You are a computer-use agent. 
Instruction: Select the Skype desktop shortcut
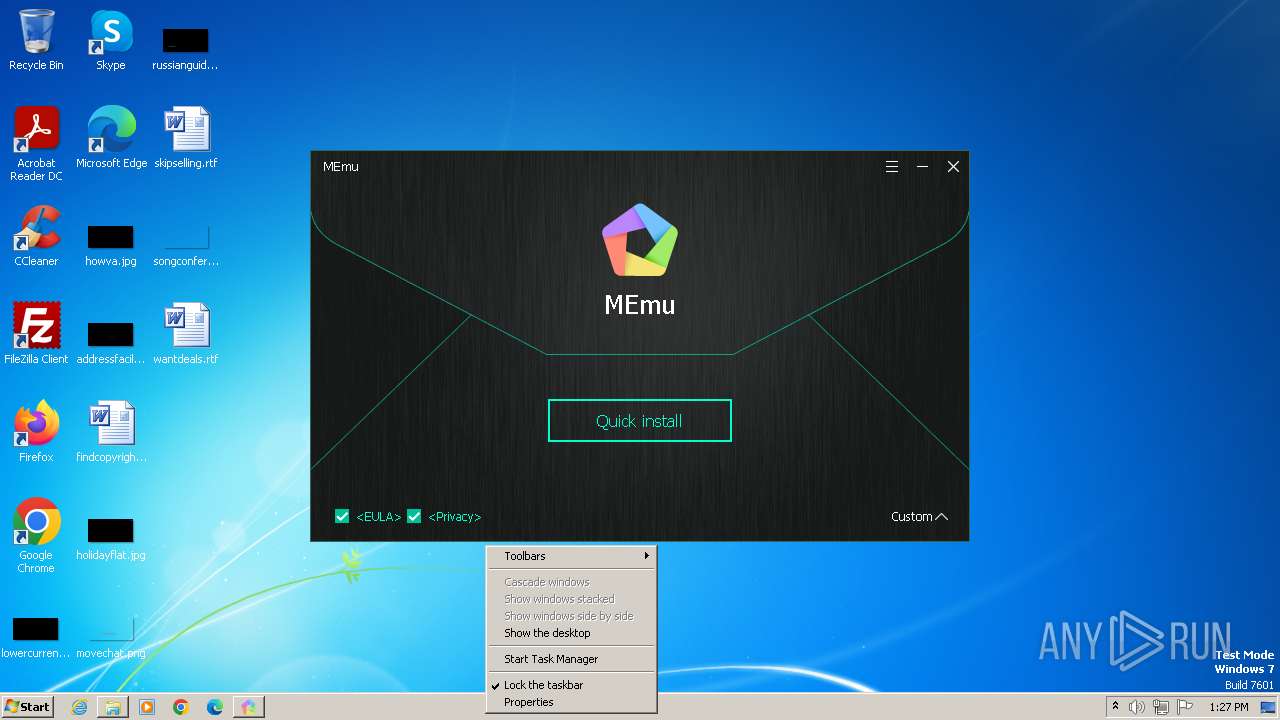pos(111,41)
